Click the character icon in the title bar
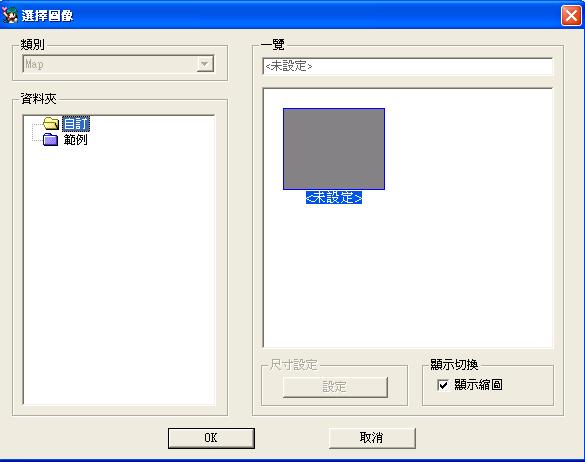 coord(10,15)
